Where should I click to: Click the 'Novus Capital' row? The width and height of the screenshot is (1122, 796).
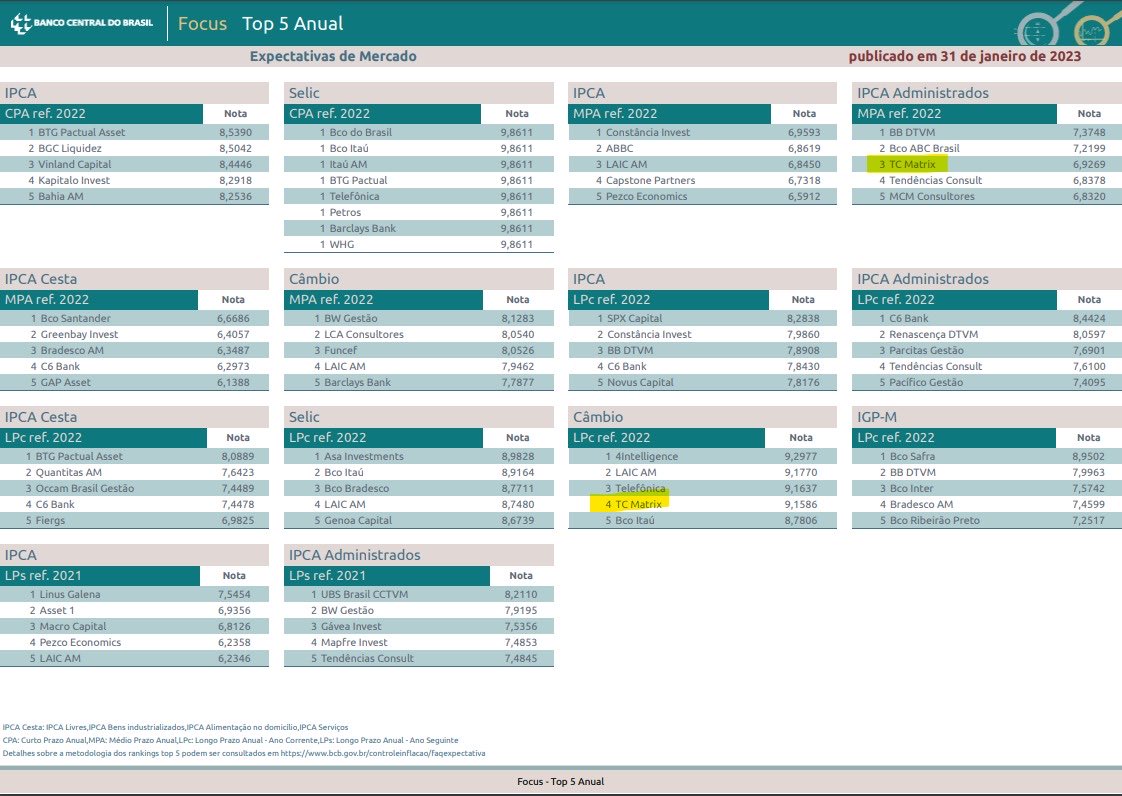[702, 382]
